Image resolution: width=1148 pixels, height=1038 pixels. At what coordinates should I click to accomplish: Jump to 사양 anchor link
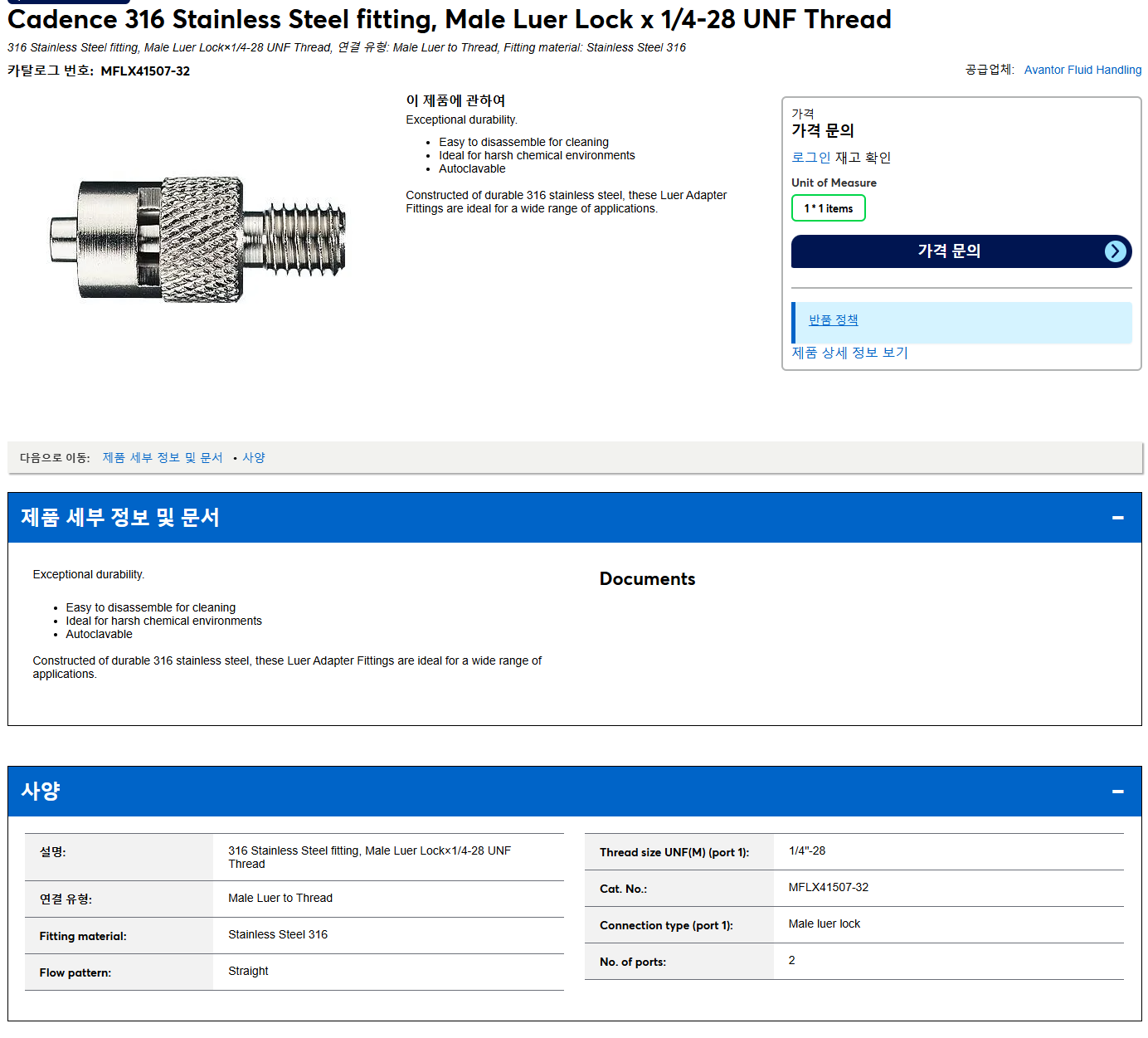click(x=254, y=458)
